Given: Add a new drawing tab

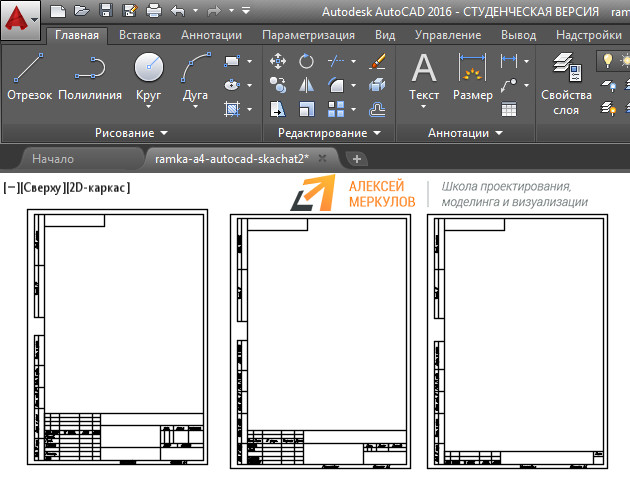Looking at the screenshot, I should point(356,159).
